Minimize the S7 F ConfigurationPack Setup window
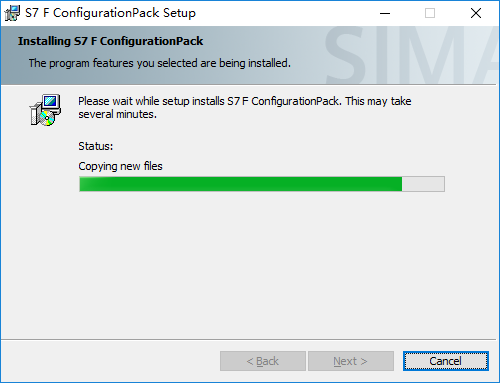The width and height of the screenshot is (500, 383). (385, 13)
